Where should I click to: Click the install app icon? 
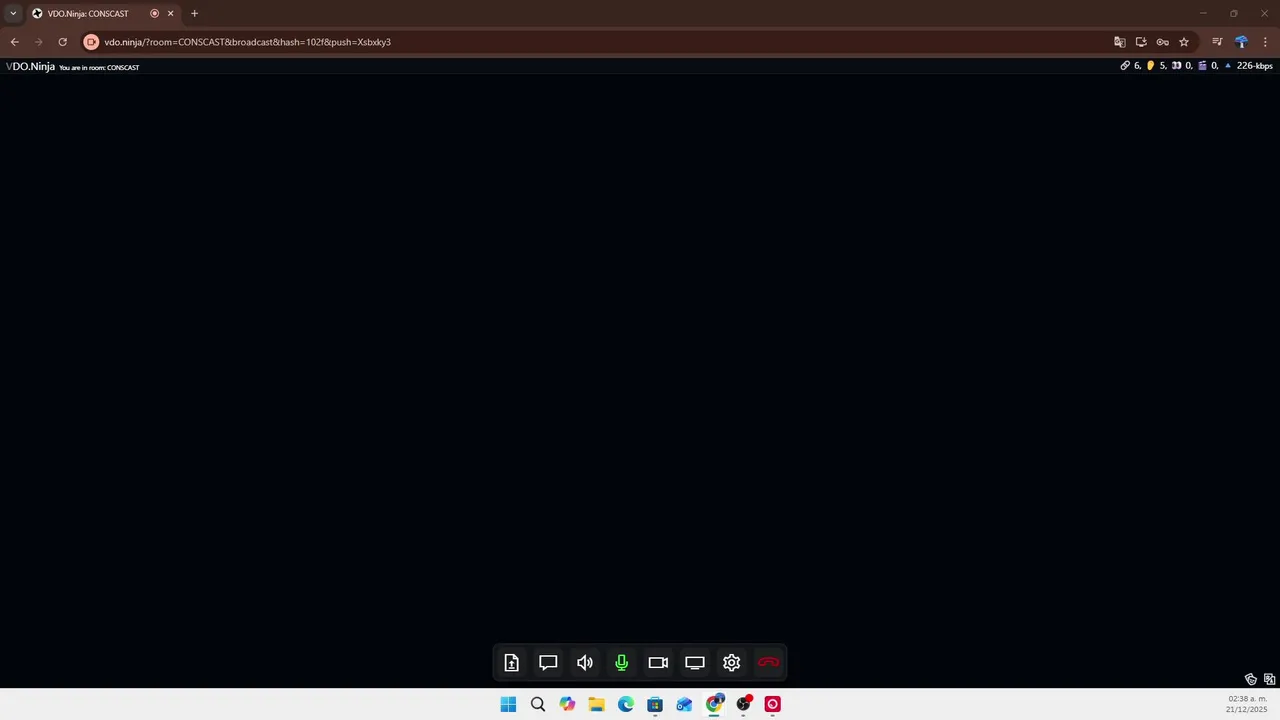(x=1141, y=42)
